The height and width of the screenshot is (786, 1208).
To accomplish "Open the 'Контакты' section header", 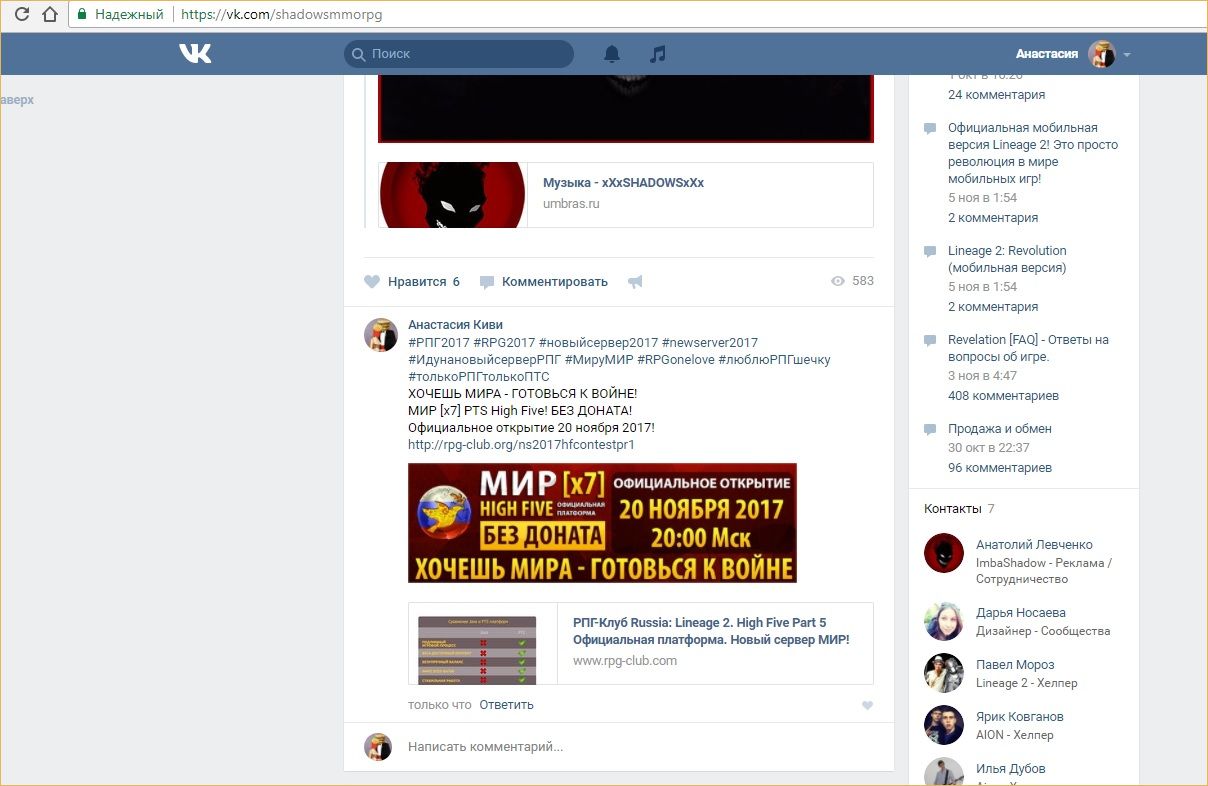I will click(952, 509).
